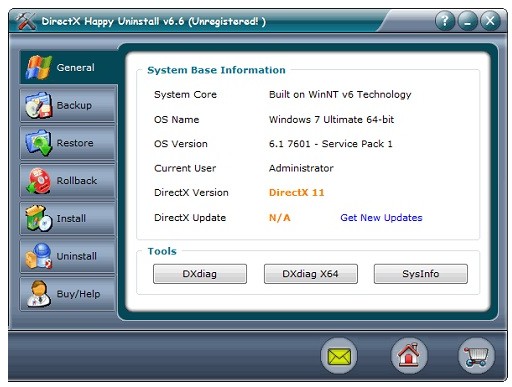The height and width of the screenshot is (387, 512).
Task: Open the Buy/Help section
Action: [x=68, y=294]
